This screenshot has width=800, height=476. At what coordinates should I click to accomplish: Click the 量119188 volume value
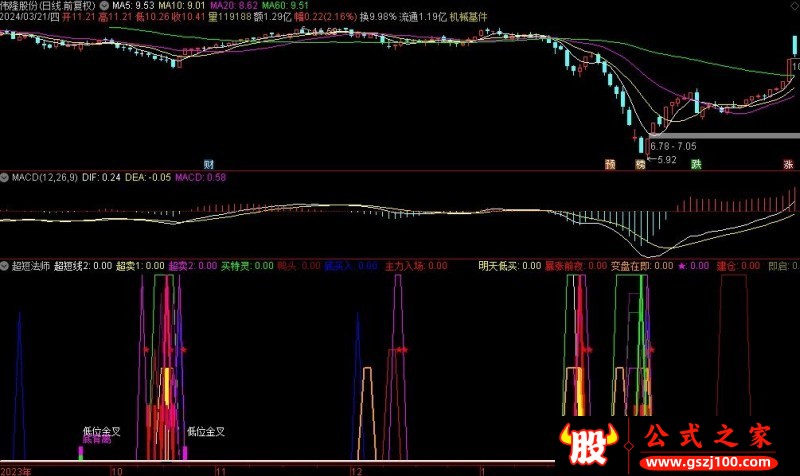point(230,17)
